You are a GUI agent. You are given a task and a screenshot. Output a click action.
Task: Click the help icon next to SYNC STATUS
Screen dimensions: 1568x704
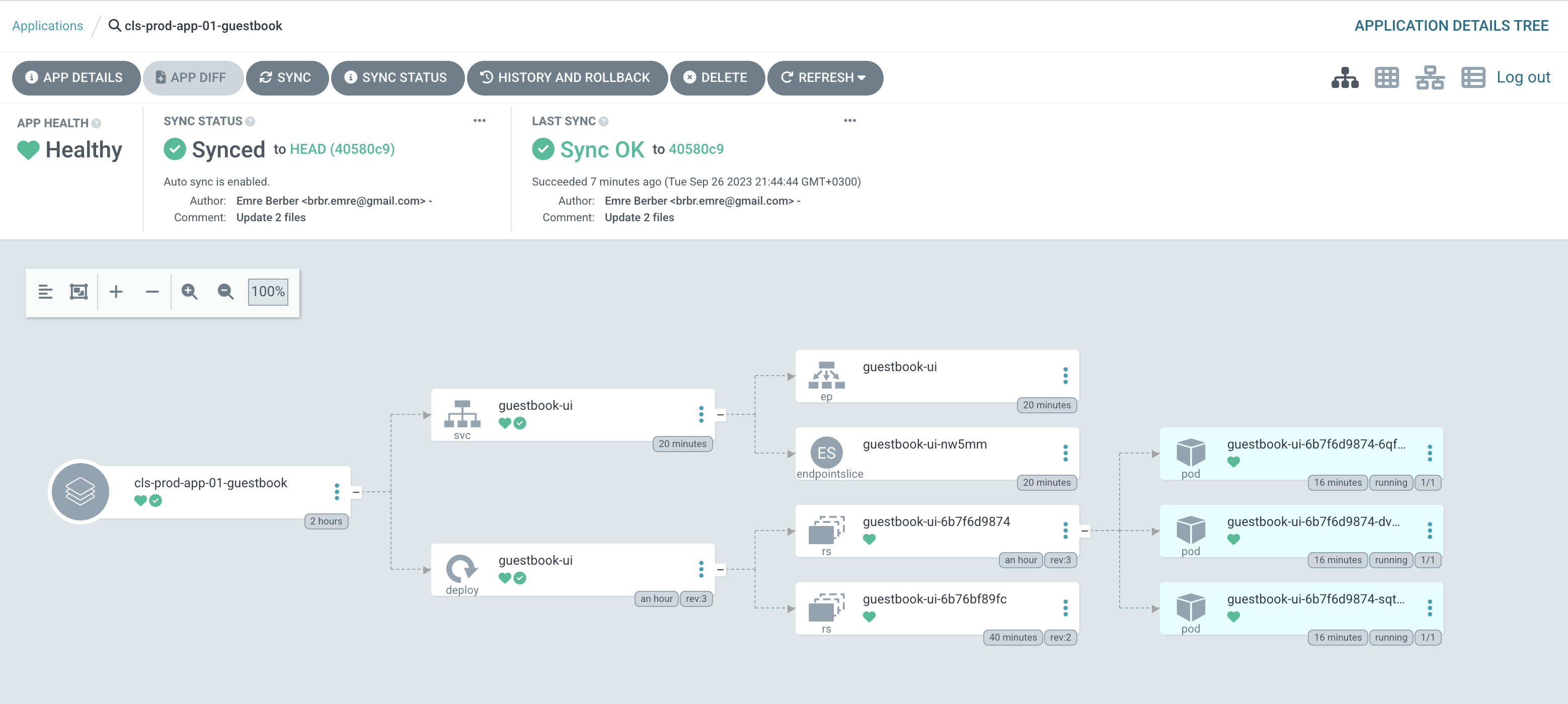coord(250,122)
